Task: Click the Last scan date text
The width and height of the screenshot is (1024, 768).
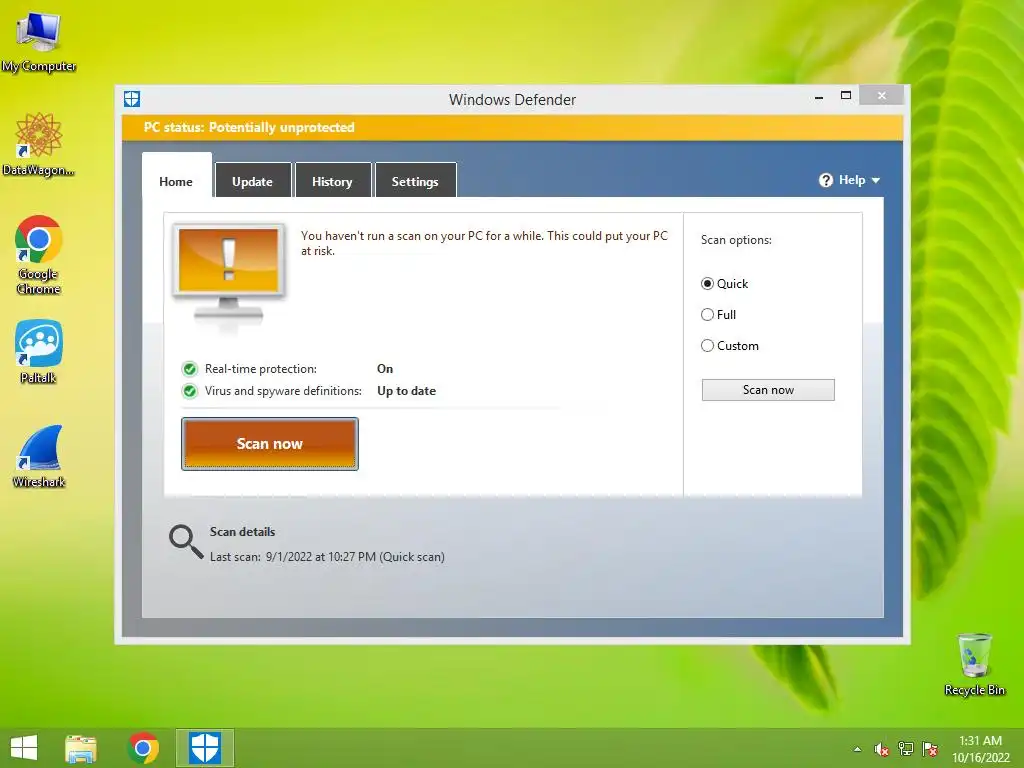Action: [327, 557]
